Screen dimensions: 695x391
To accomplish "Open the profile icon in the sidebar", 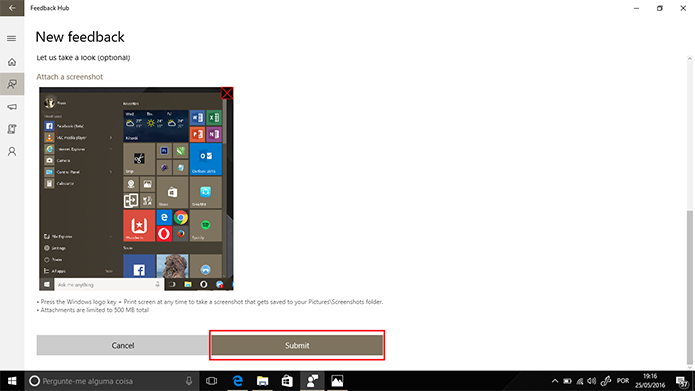I will (x=12, y=152).
